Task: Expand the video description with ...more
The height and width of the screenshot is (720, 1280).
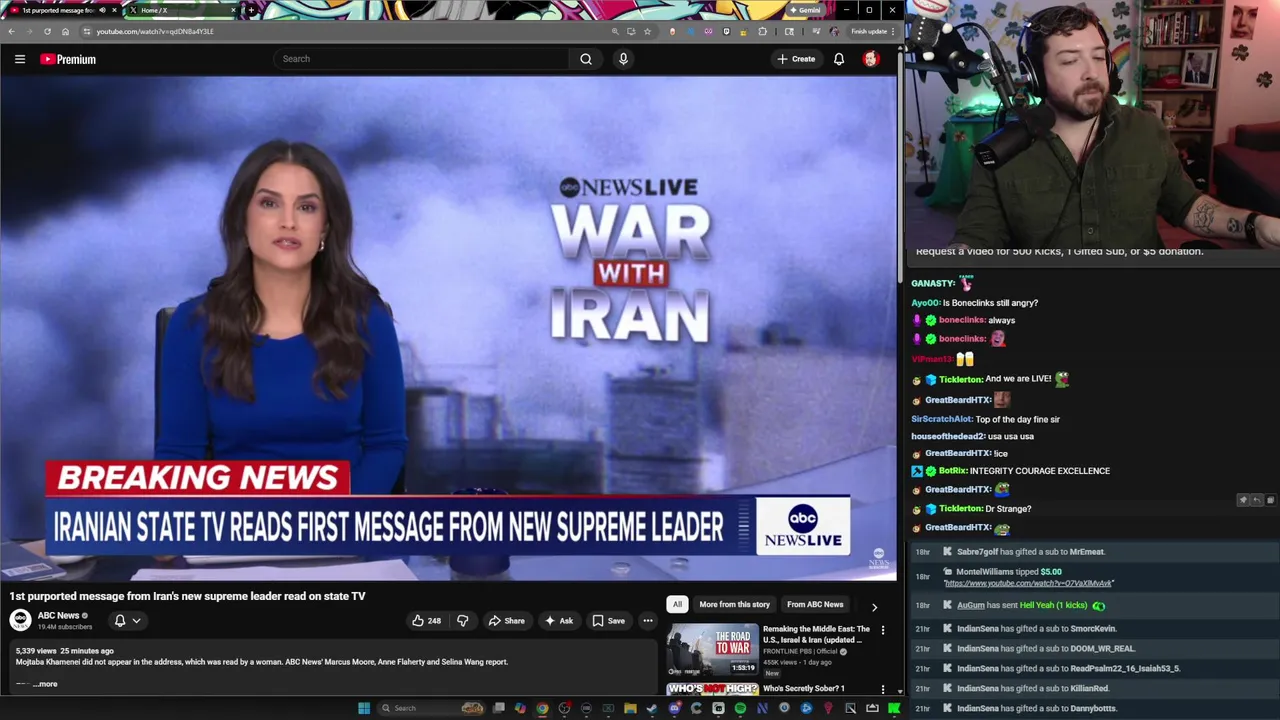Action: (x=46, y=684)
